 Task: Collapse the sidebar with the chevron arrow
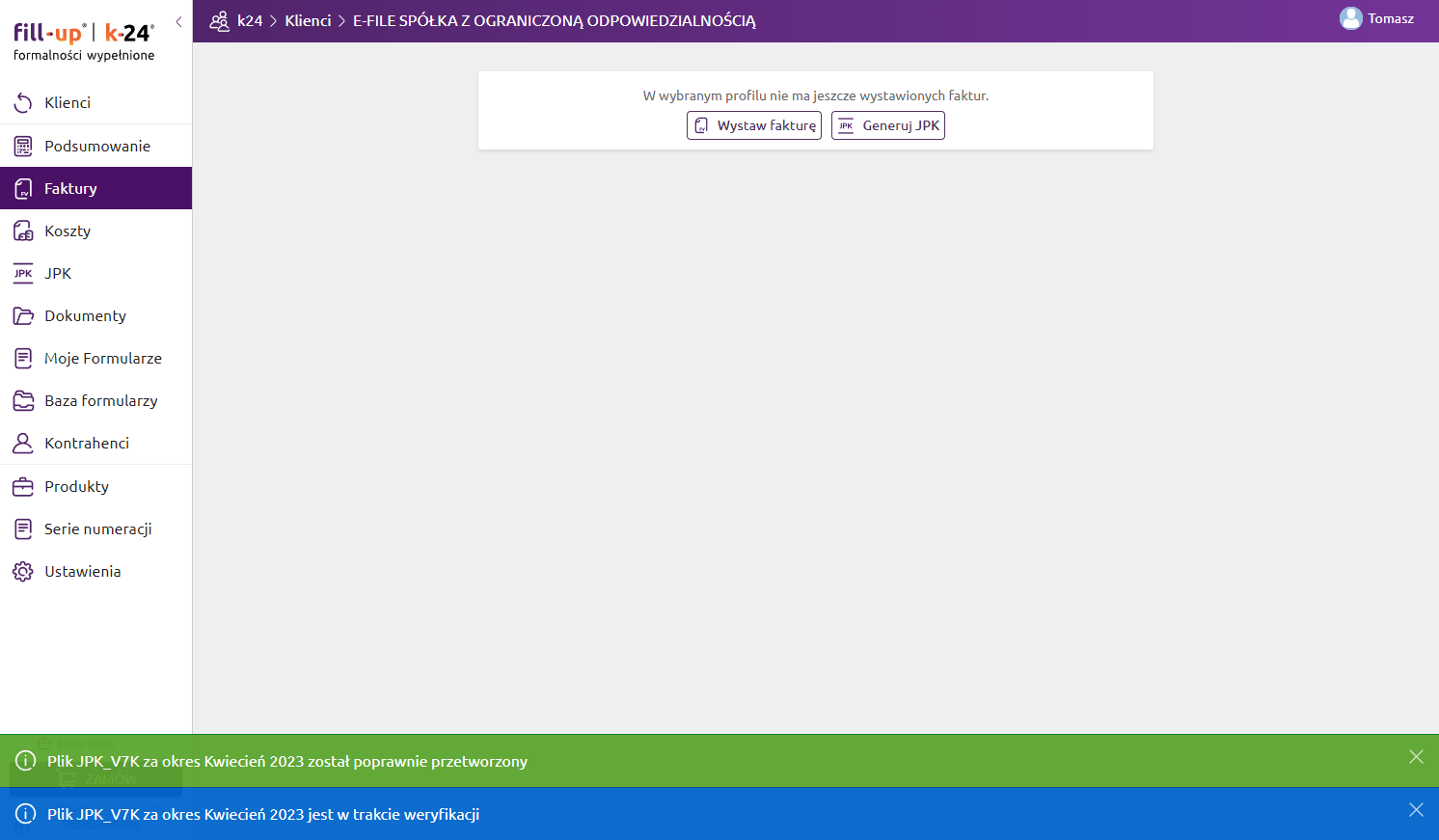(178, 21)
